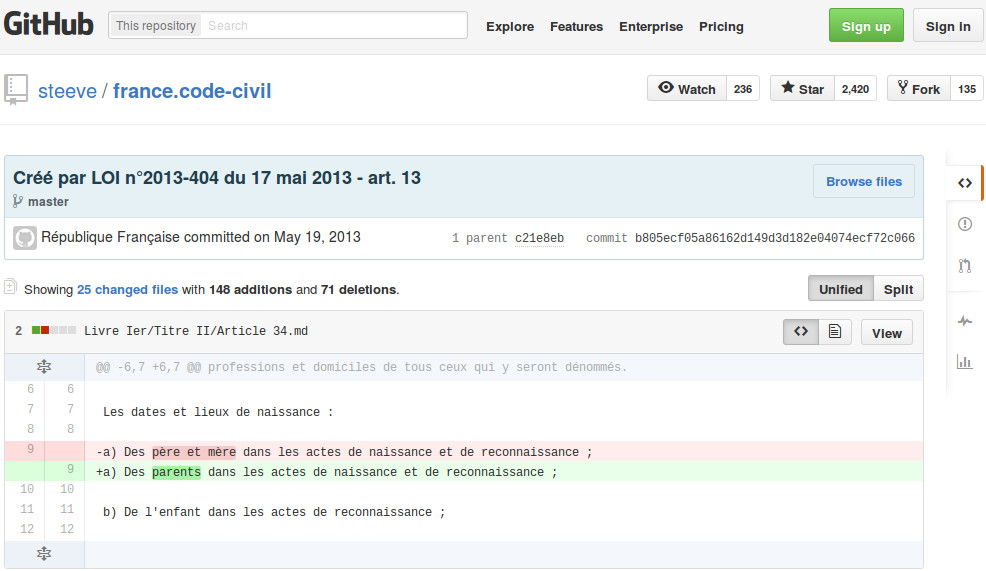
Task: Click the repository book icon
Action: (16, 89)
